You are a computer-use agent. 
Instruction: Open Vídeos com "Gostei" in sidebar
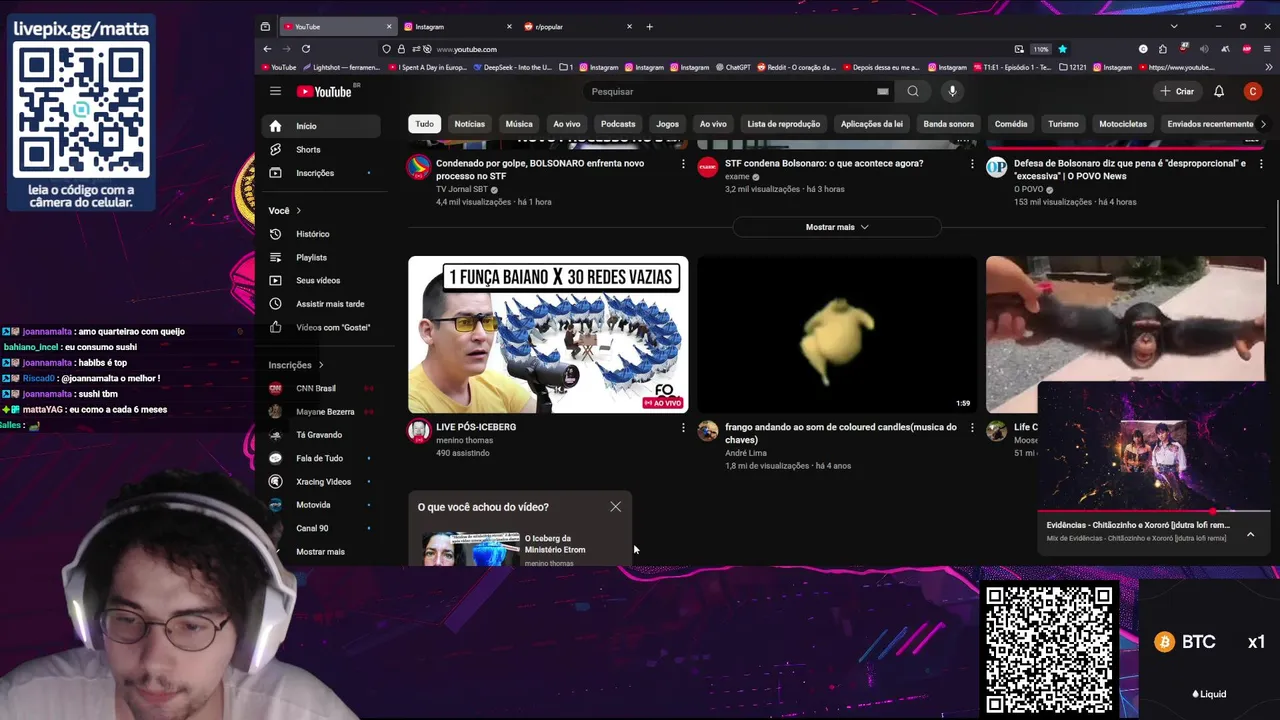[x=322, y=327]
